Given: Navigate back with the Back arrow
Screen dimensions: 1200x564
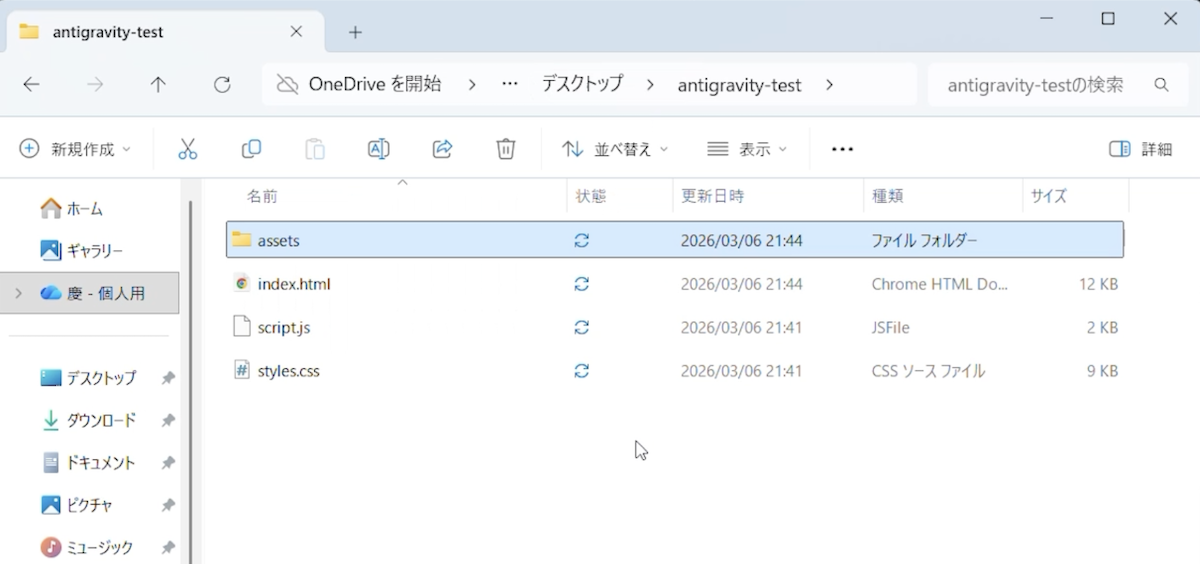Looking at the screenshot, I should [x=31, y=85].
